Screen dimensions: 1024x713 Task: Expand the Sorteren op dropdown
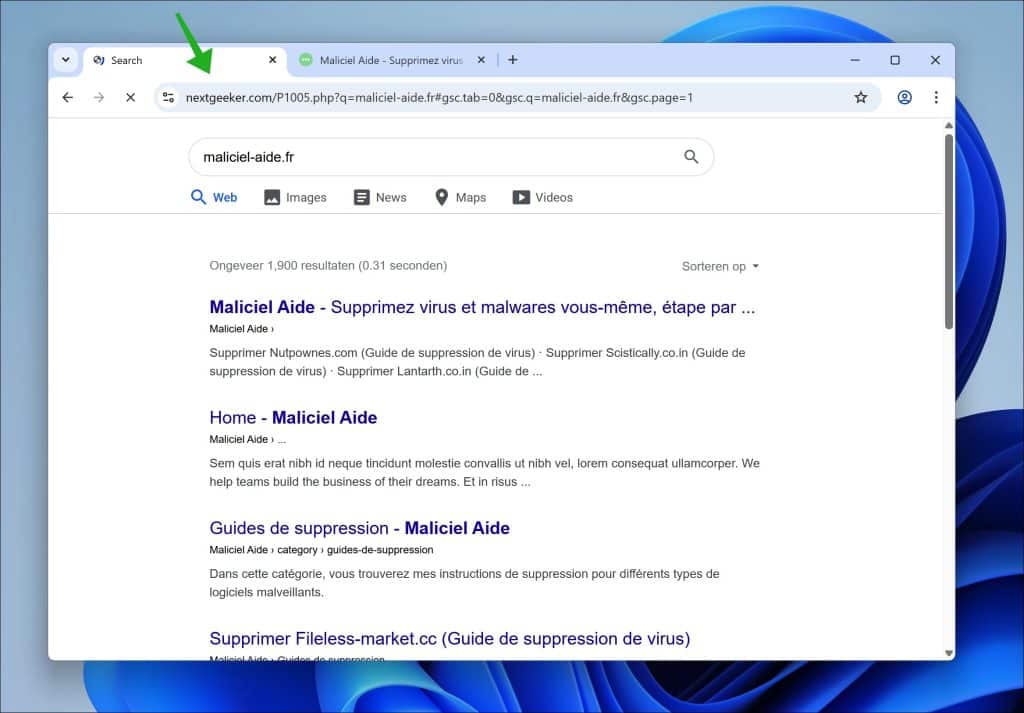[720, 266]
